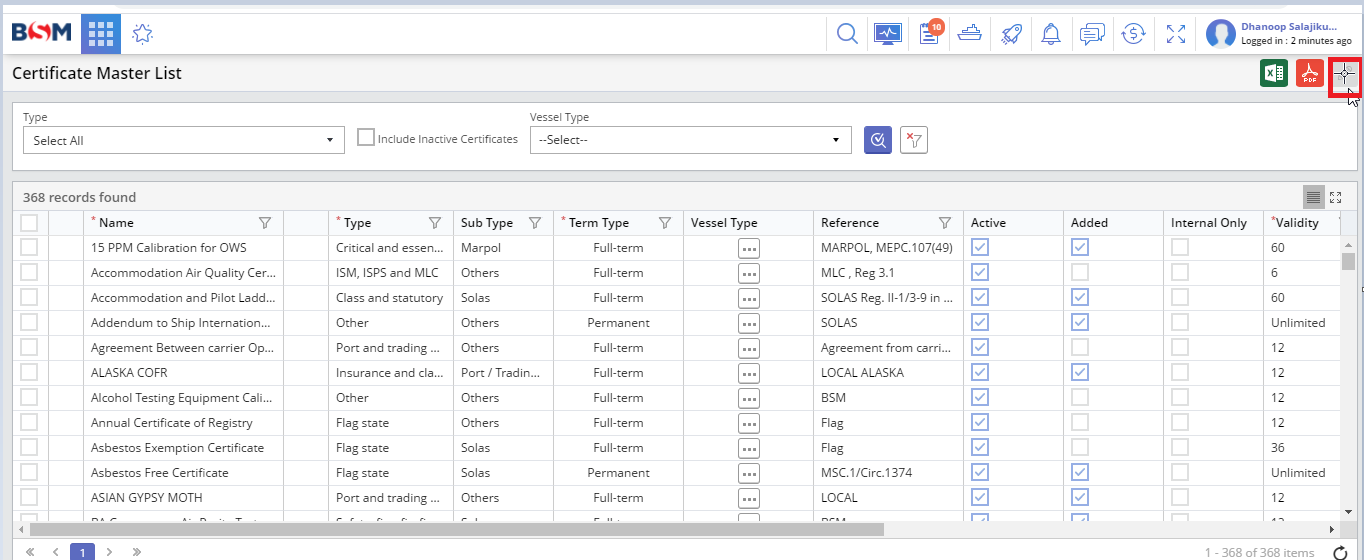
Task: Open the chat messages icon
Action: click(1091, 34)
